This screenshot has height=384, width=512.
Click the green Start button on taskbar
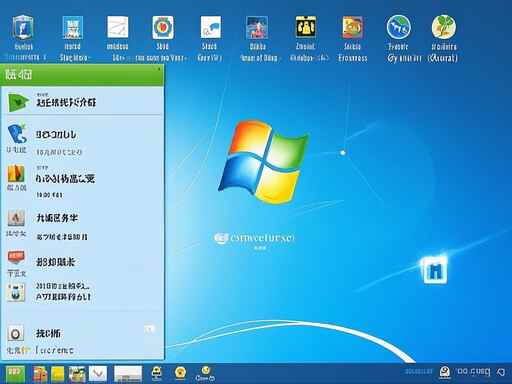[x=15, y=374]
